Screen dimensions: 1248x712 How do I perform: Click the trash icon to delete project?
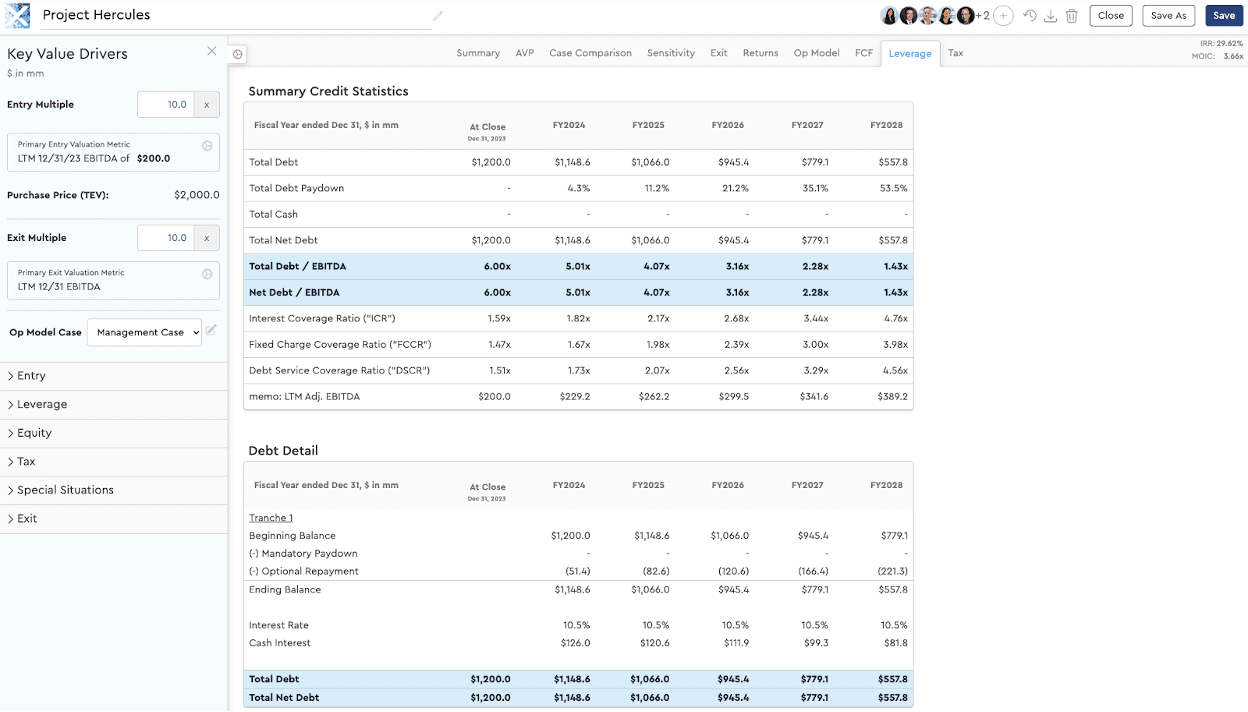(1072, 15)
